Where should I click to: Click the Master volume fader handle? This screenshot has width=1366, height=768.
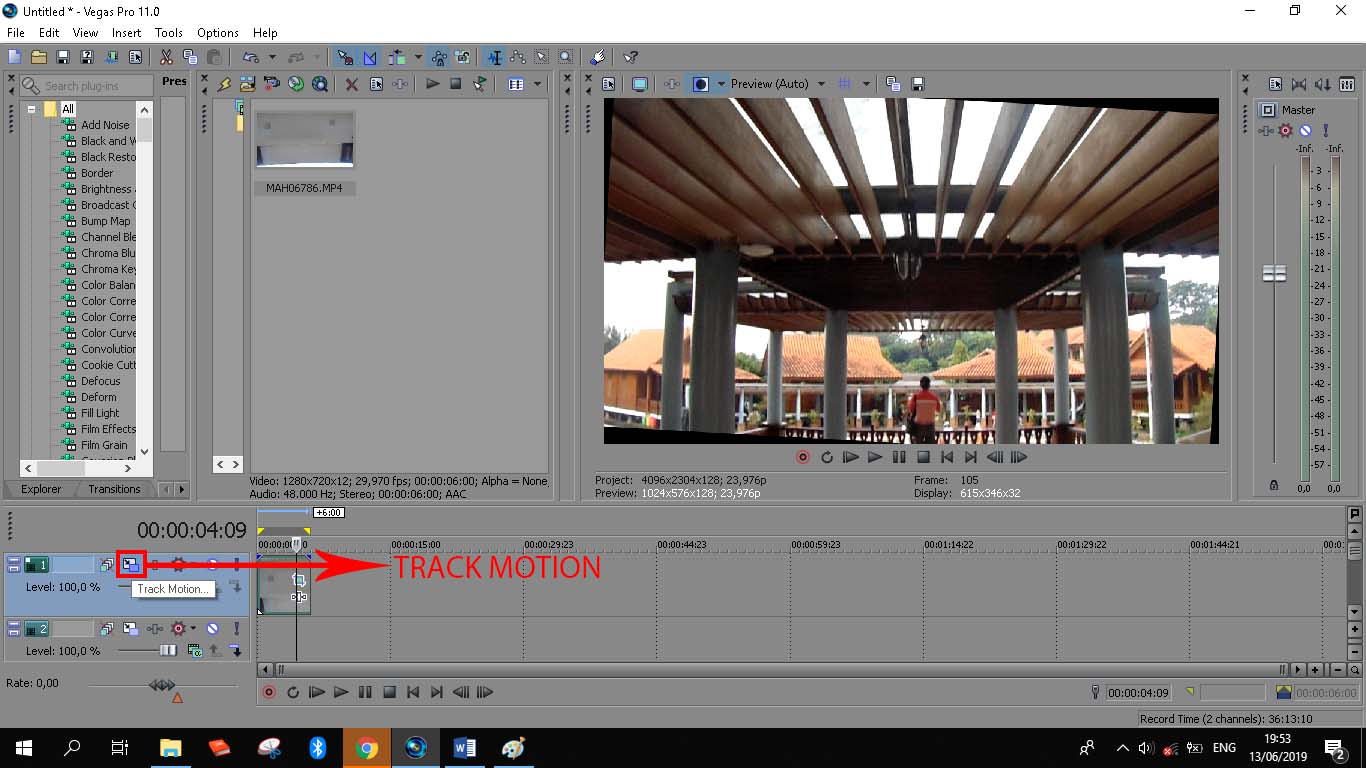click(1274, 273)
